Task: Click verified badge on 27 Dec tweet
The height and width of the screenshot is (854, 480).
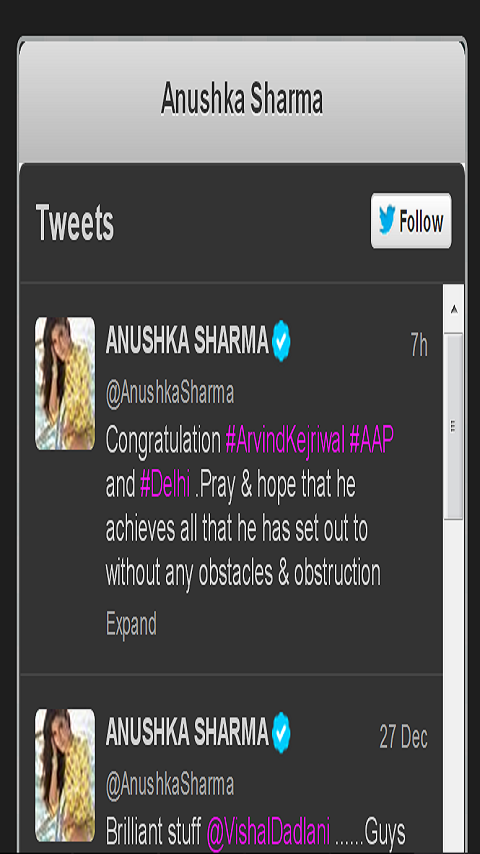Action: (282, 733)
